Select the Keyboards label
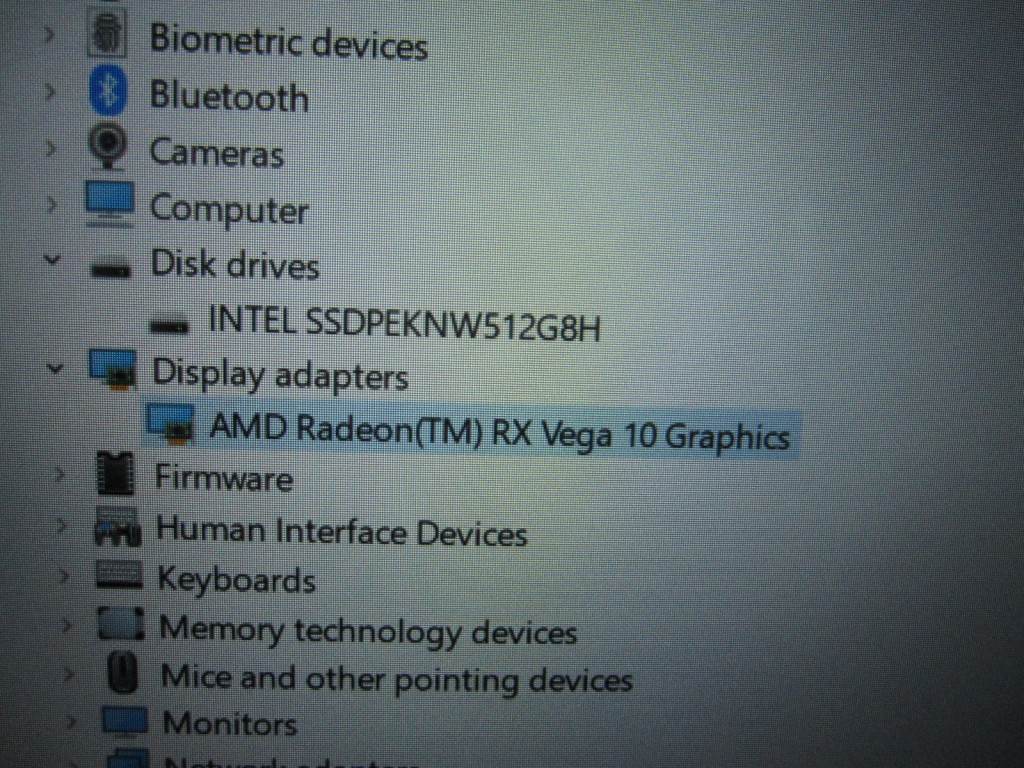The height and width of the screenshot is (768, 1024). coord(236,579)
